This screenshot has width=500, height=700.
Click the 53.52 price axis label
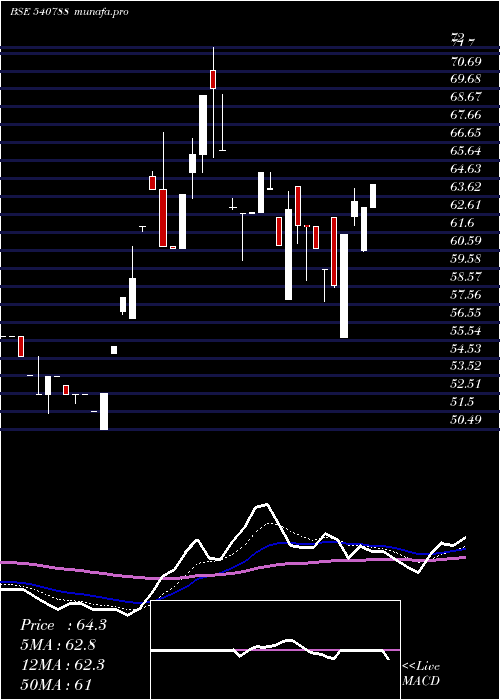click(x=466, y=366)
